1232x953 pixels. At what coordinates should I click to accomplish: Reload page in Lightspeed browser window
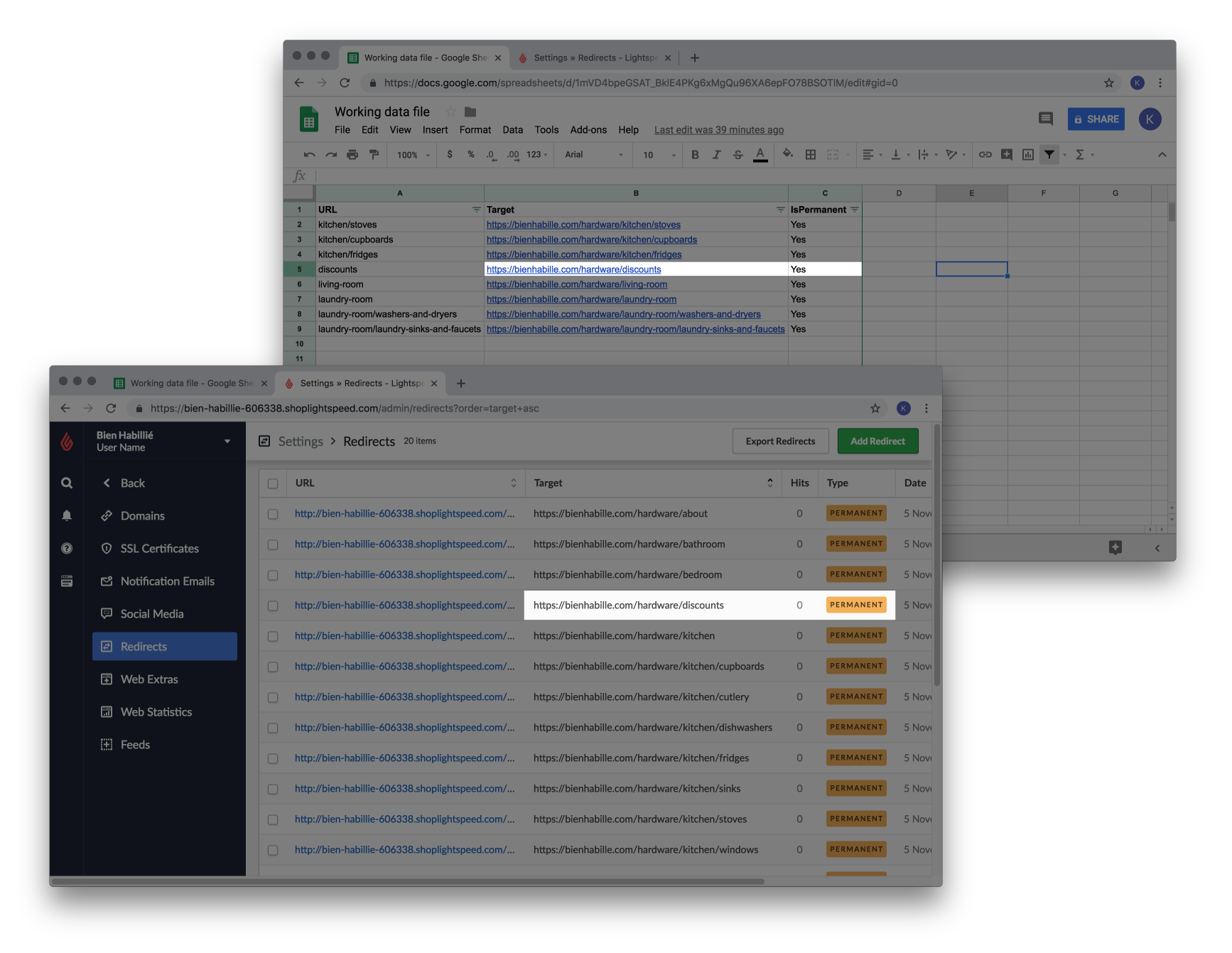[x=111, y=408]
